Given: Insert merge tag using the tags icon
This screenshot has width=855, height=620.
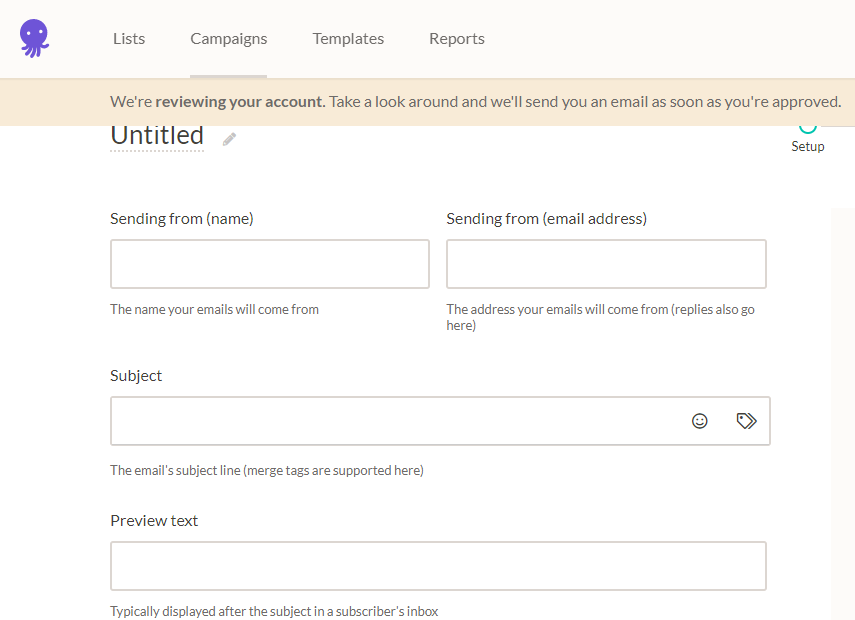Looking at the screenshot, I should 746,421.
